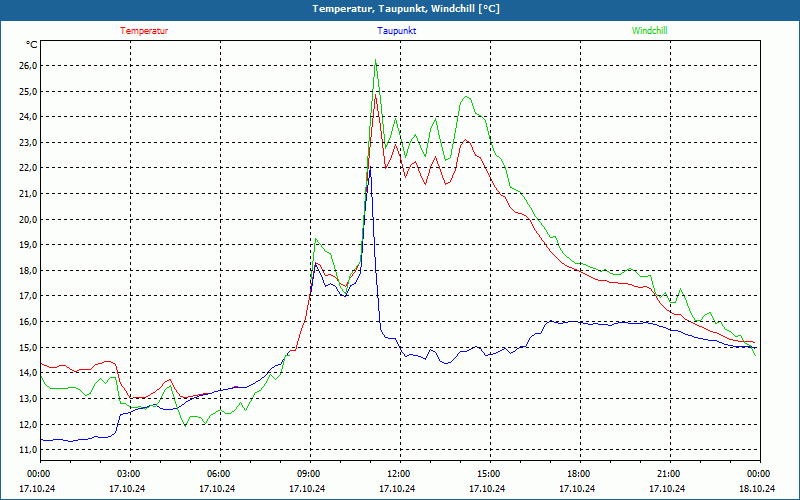Click the '15,0' y-axis value
This screenshot has height=500, width=800.
pos(28,347)
